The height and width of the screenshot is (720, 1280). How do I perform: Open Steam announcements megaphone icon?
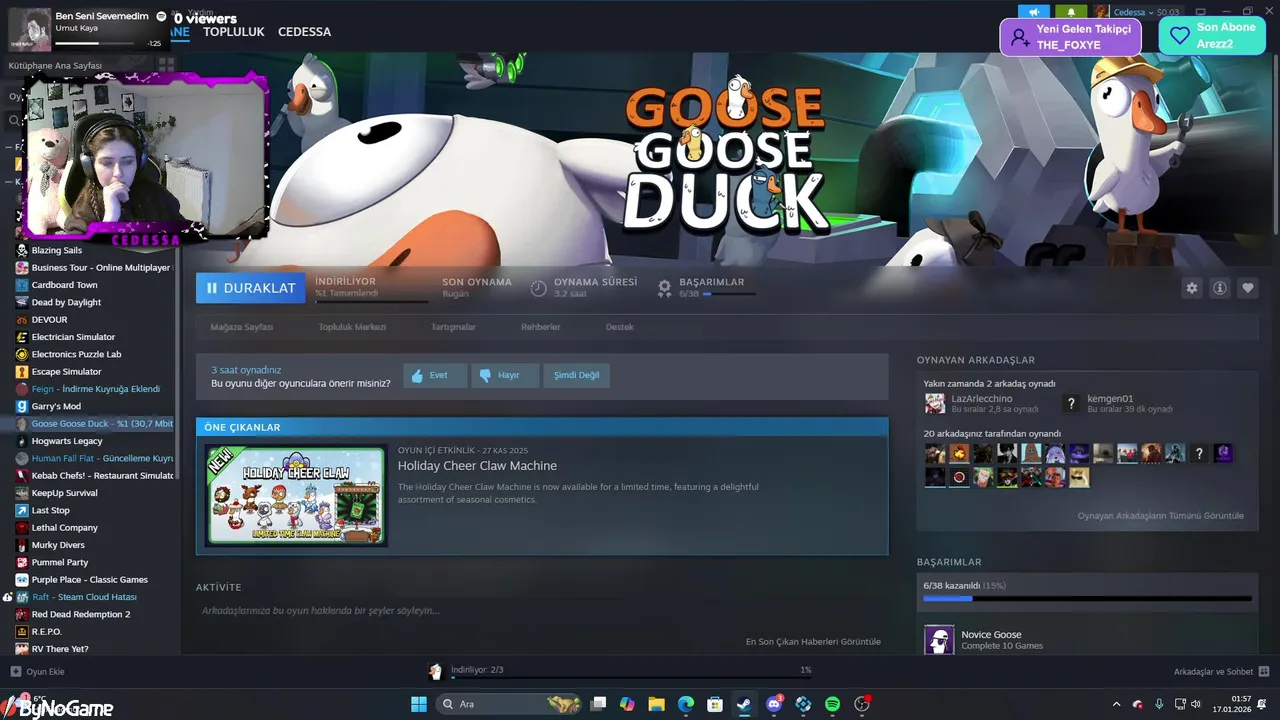(1033, 12)
